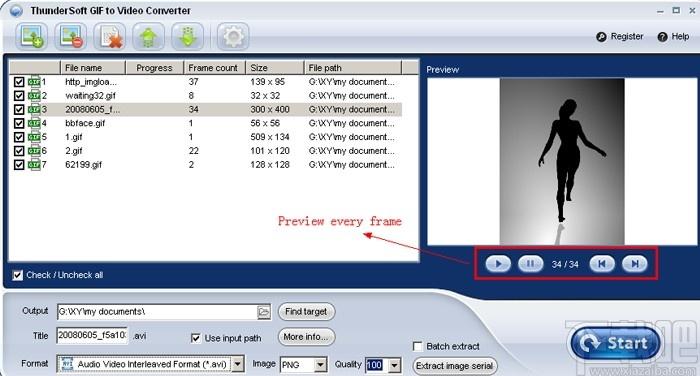
Task: Enable the Batch extract checkbox
Action: pyautogui.click(x=417, y=346)
